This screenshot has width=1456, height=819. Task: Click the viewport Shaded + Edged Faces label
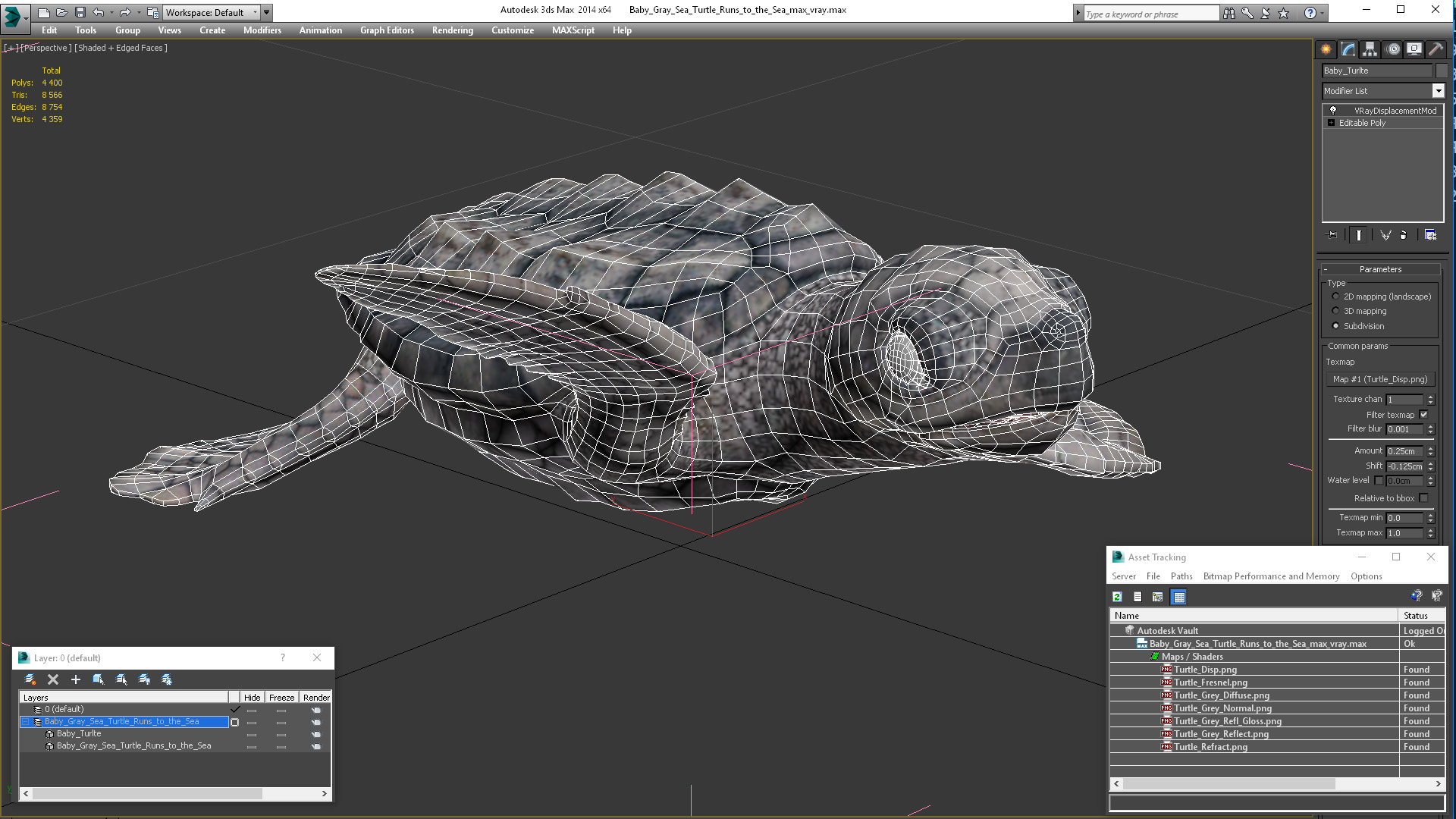pos(121,48)
